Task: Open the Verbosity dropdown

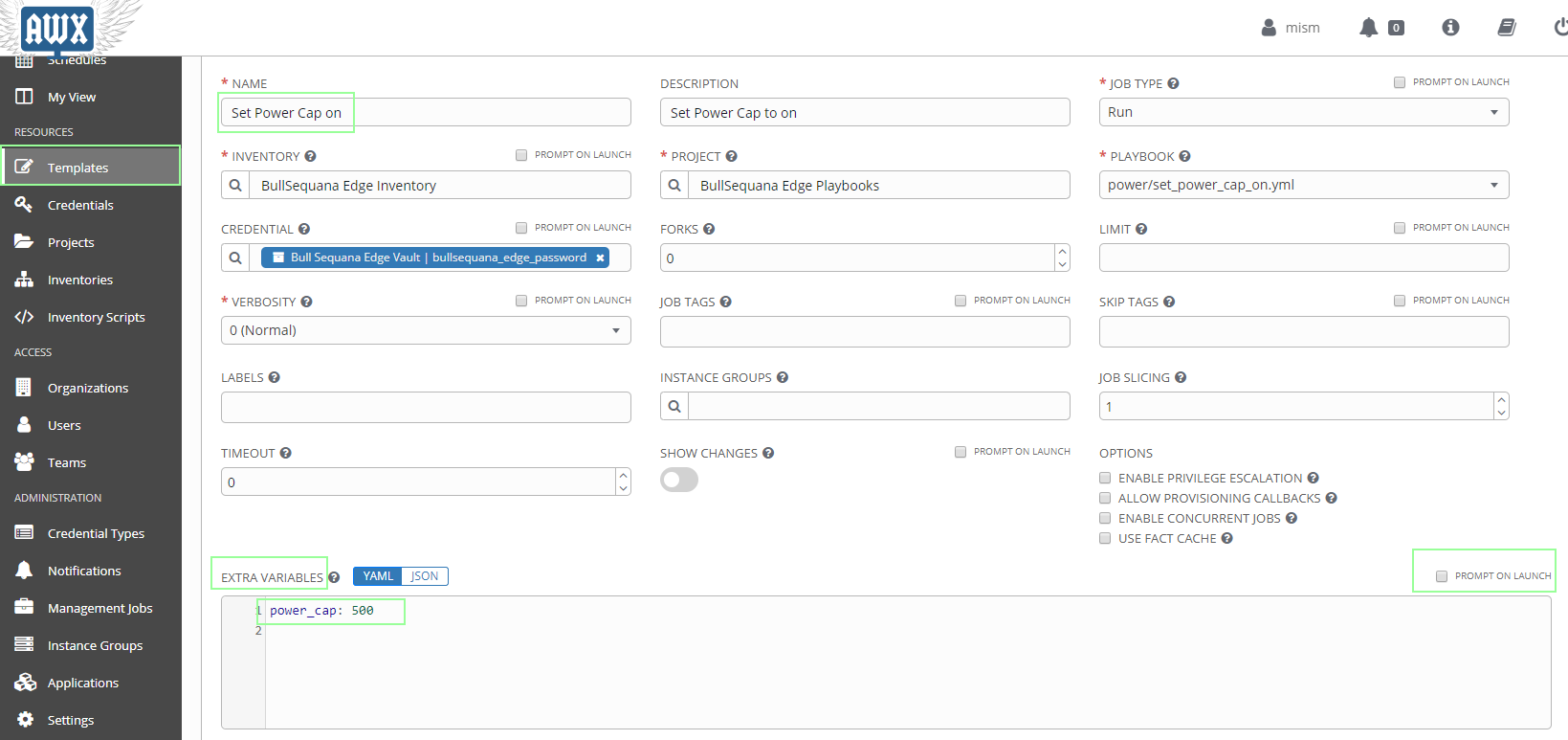Action: pos(426,330)
